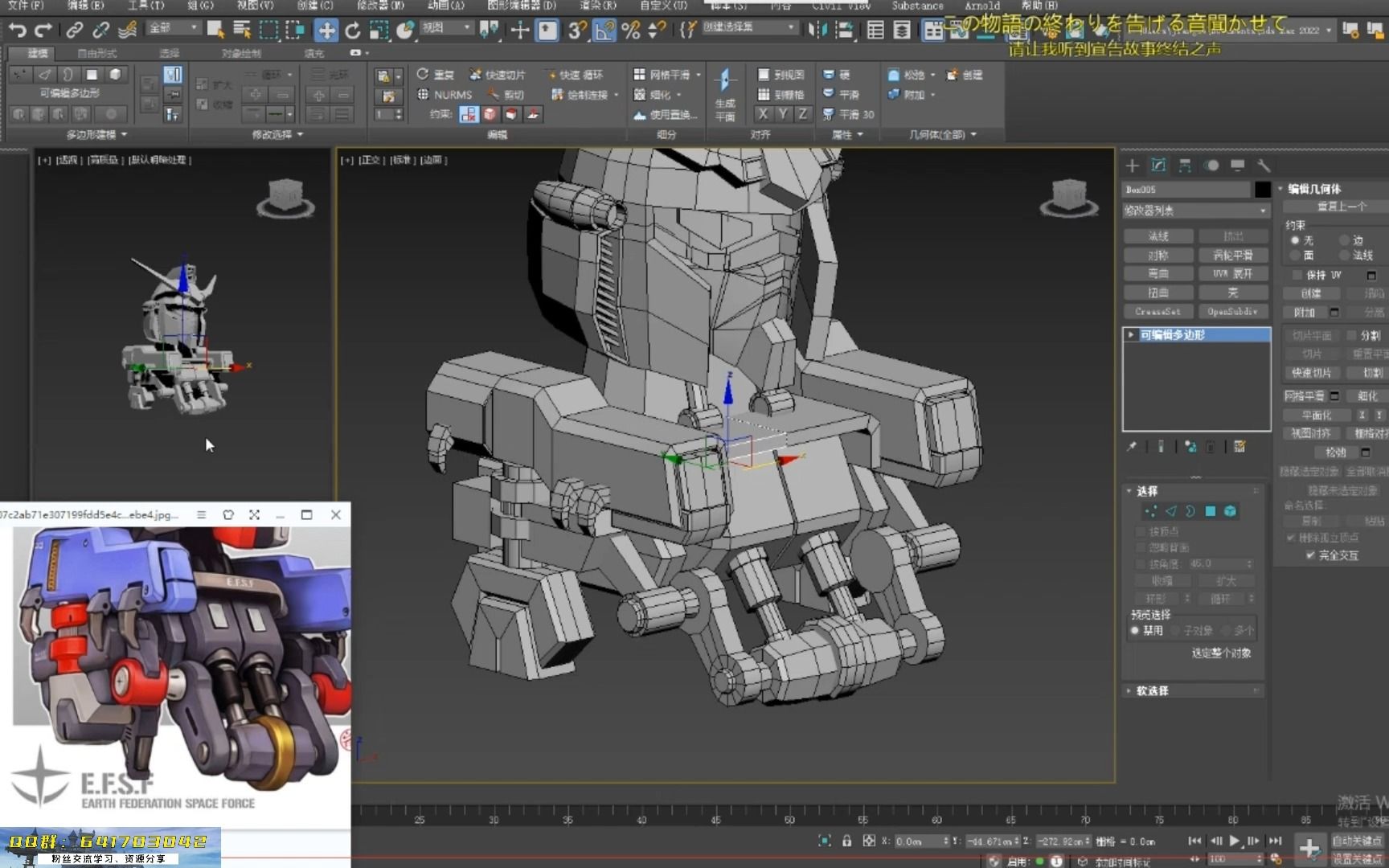Click the OpenSubdiv button
Screen dimensions: 1389x868
[1233, 311]
